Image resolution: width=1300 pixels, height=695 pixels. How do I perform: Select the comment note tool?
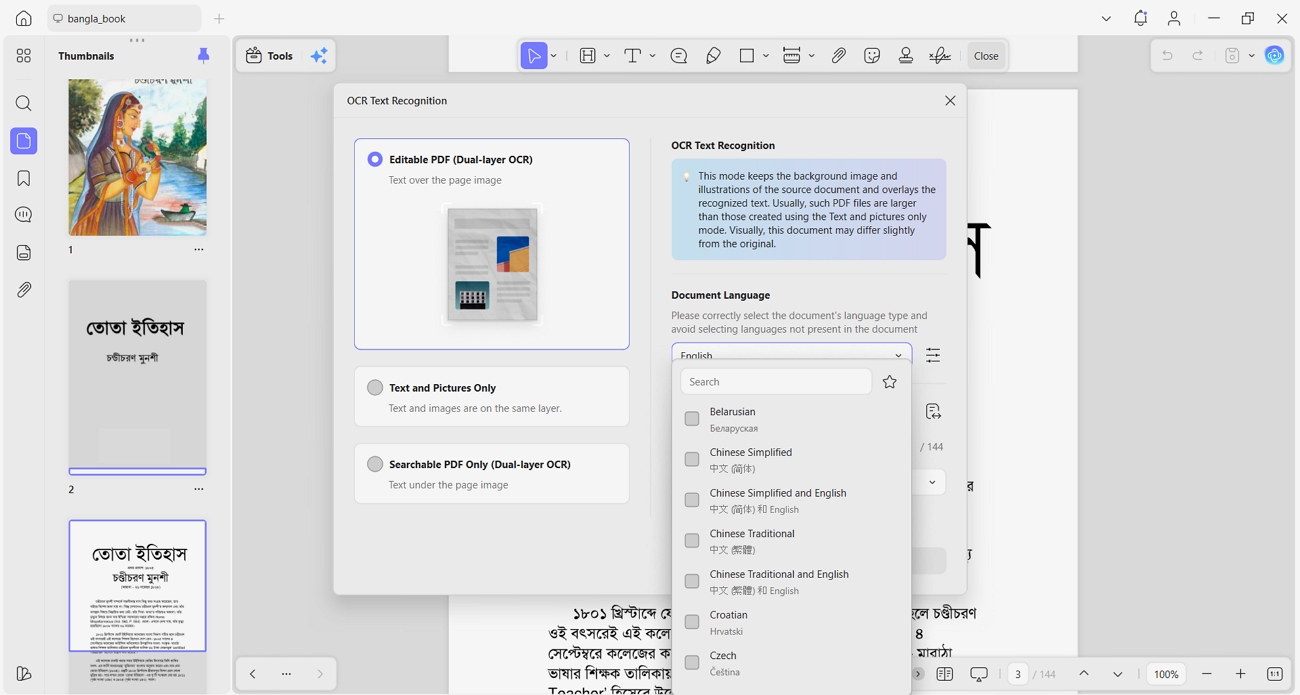(679, 56)
